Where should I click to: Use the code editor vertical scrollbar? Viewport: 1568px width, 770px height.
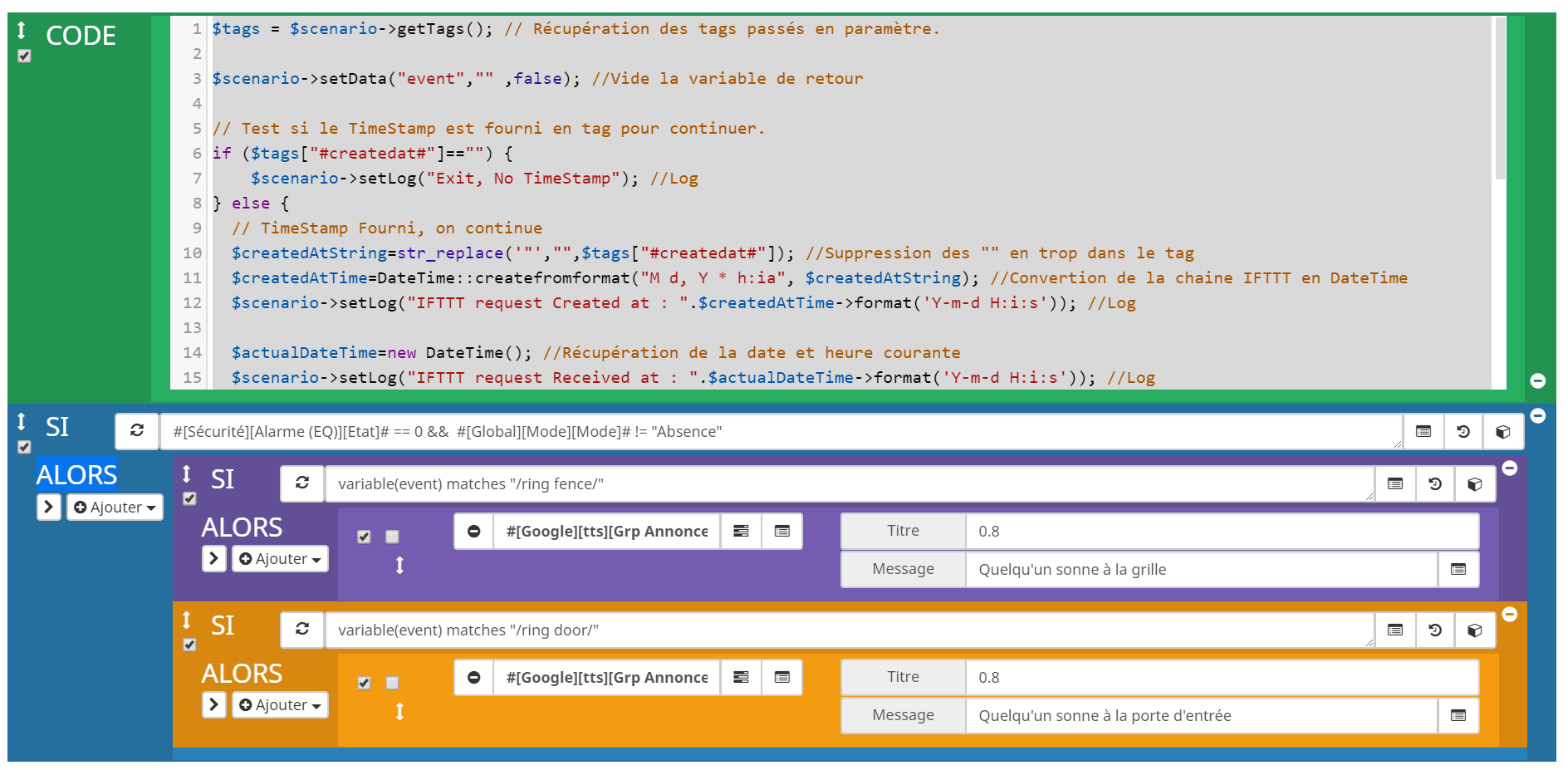(1500, 98)
